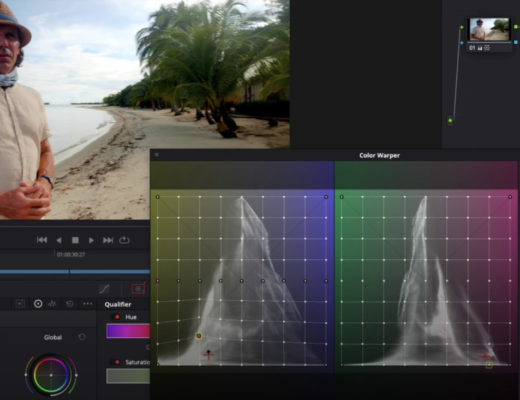Click the center of the Global color wheel
This screenshot has height=400, width=520.
coord(51,375)
